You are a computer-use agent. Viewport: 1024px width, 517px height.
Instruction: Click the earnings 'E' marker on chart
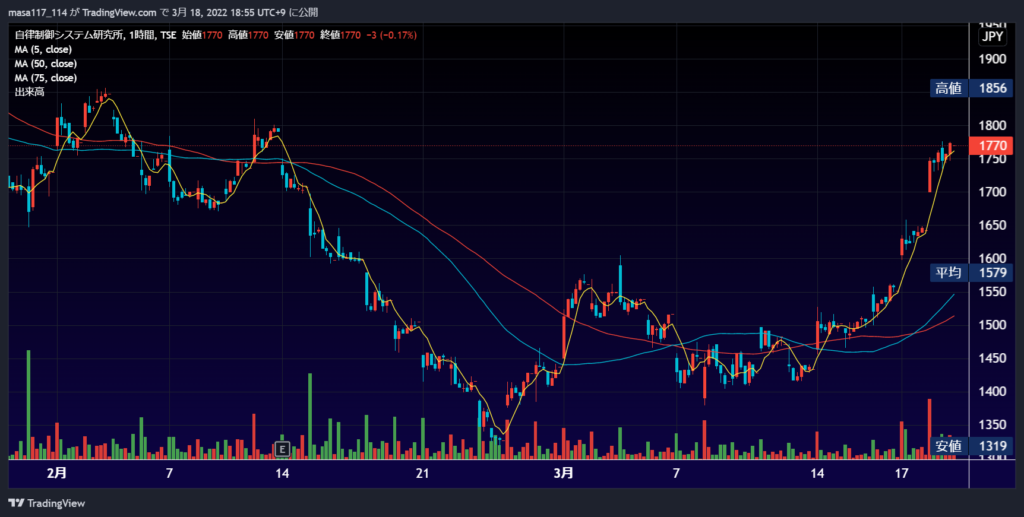point(282,448)
